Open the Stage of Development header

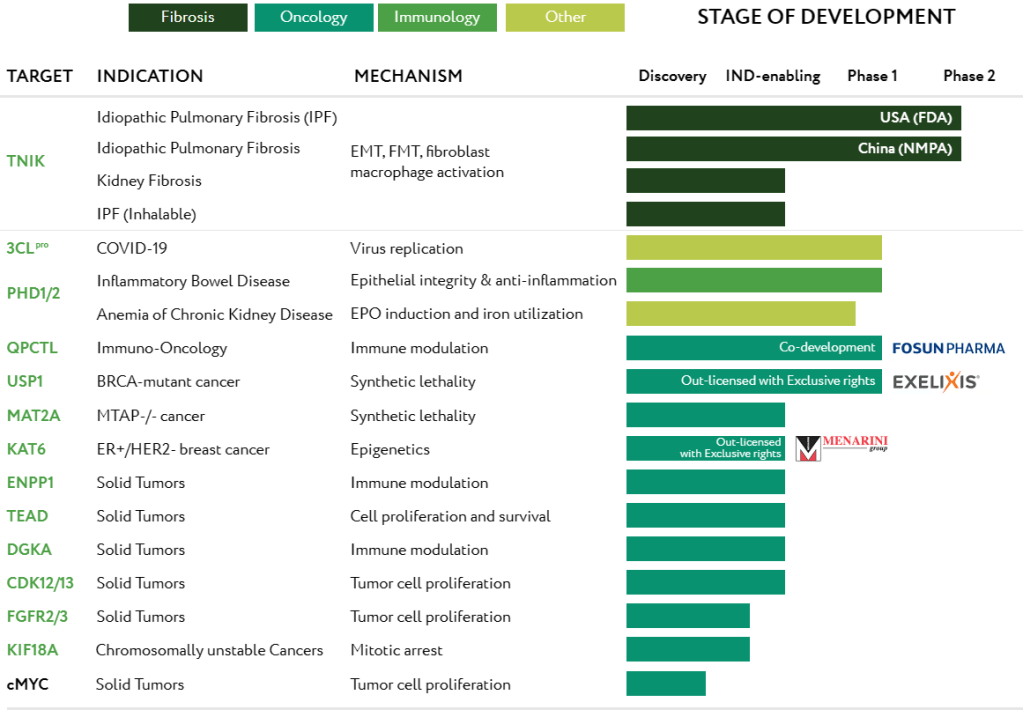(x=826, y=16)
